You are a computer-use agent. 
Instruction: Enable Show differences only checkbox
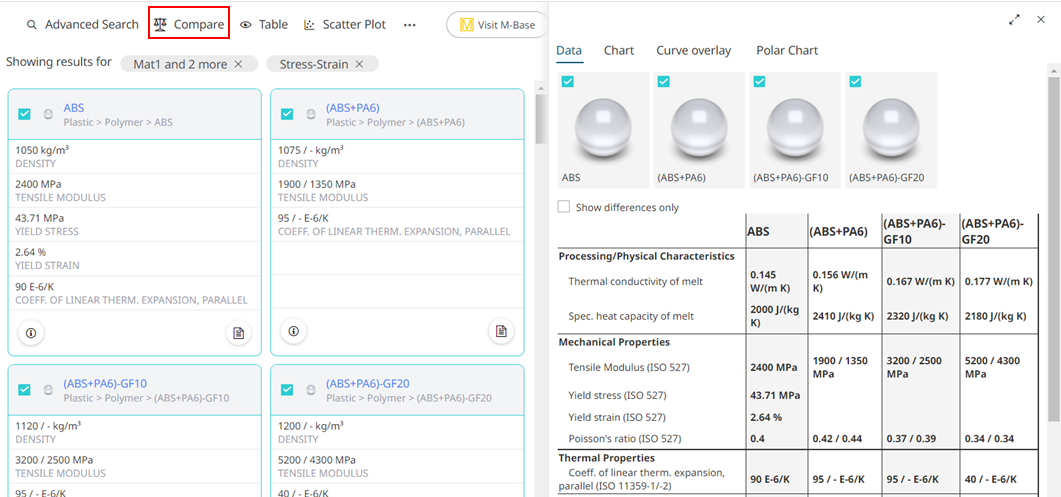564,207
